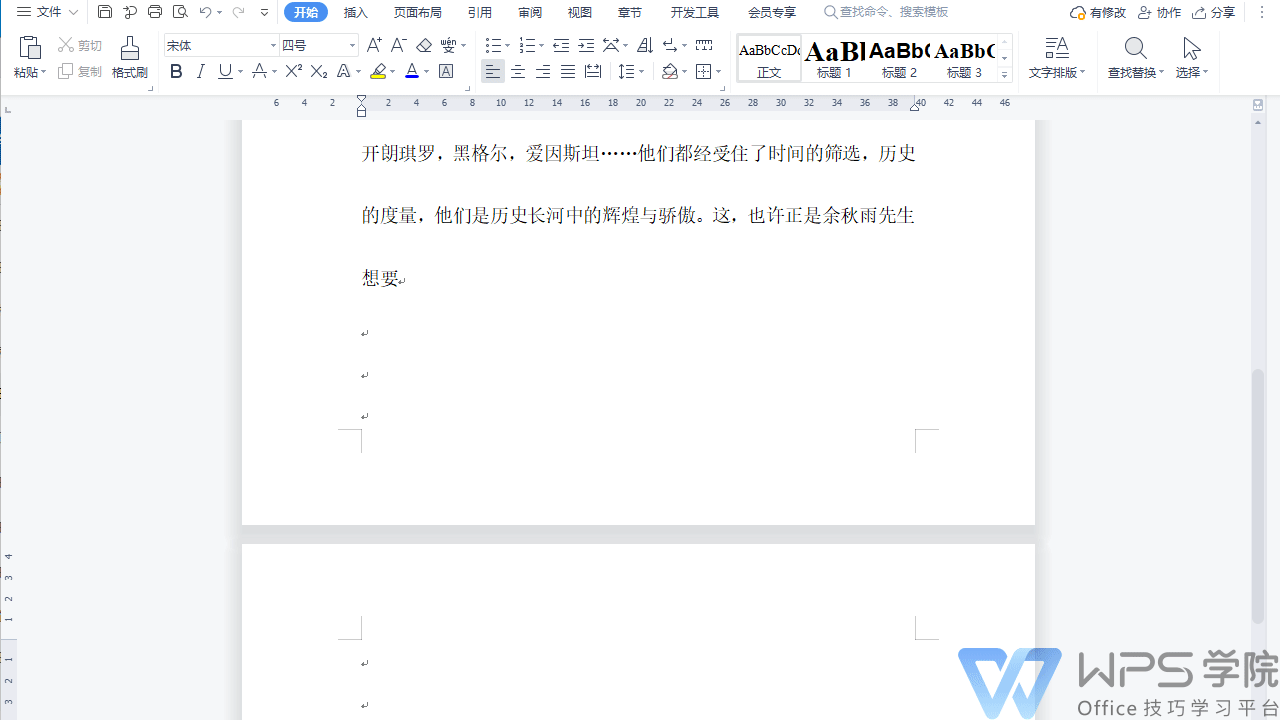Open the font size dropdown showing 四号

[351, 45]
